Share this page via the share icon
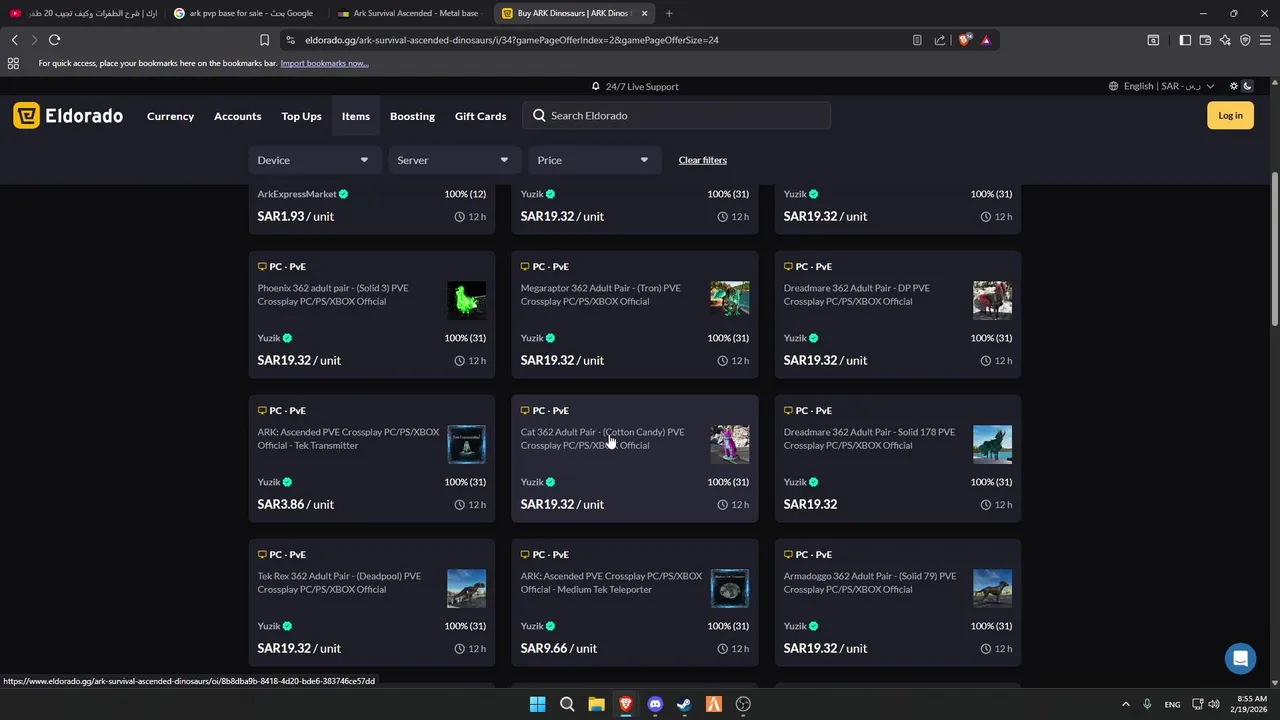The height and width of the screenshot is (720, 1280). point(940,40)
